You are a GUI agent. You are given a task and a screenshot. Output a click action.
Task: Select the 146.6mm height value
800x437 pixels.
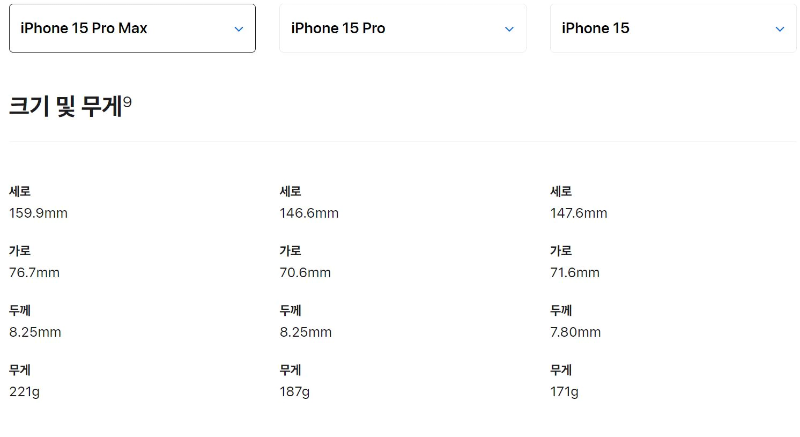309,213
